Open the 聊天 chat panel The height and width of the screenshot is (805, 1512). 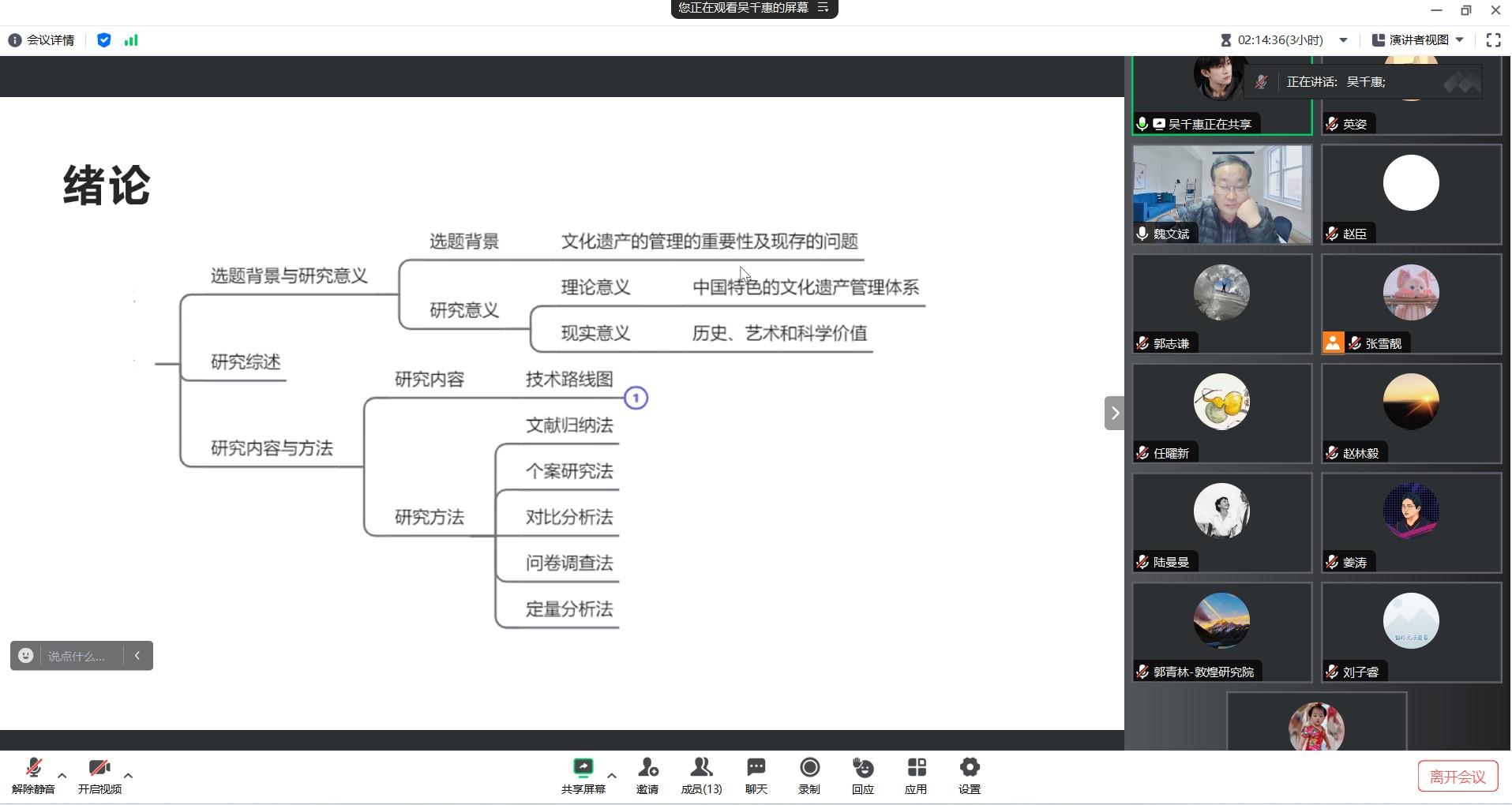coord(756,777)
